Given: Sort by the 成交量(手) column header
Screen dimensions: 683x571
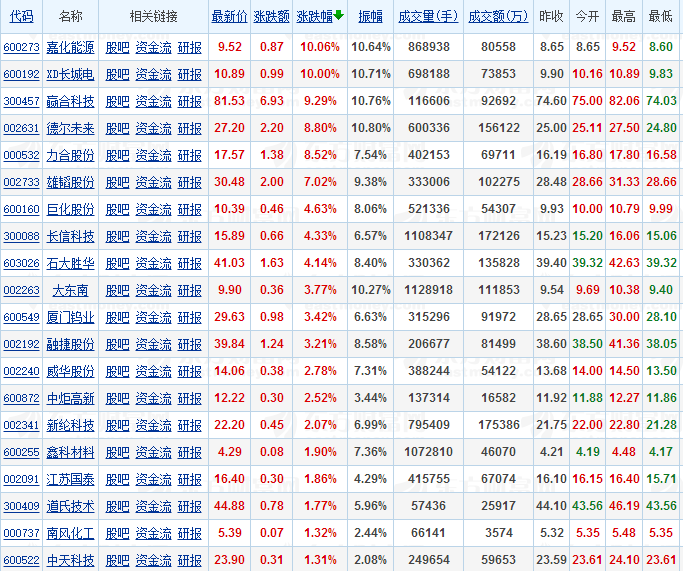Looking at the screenshot, I should pyautogui.click(x=427, y=17).
